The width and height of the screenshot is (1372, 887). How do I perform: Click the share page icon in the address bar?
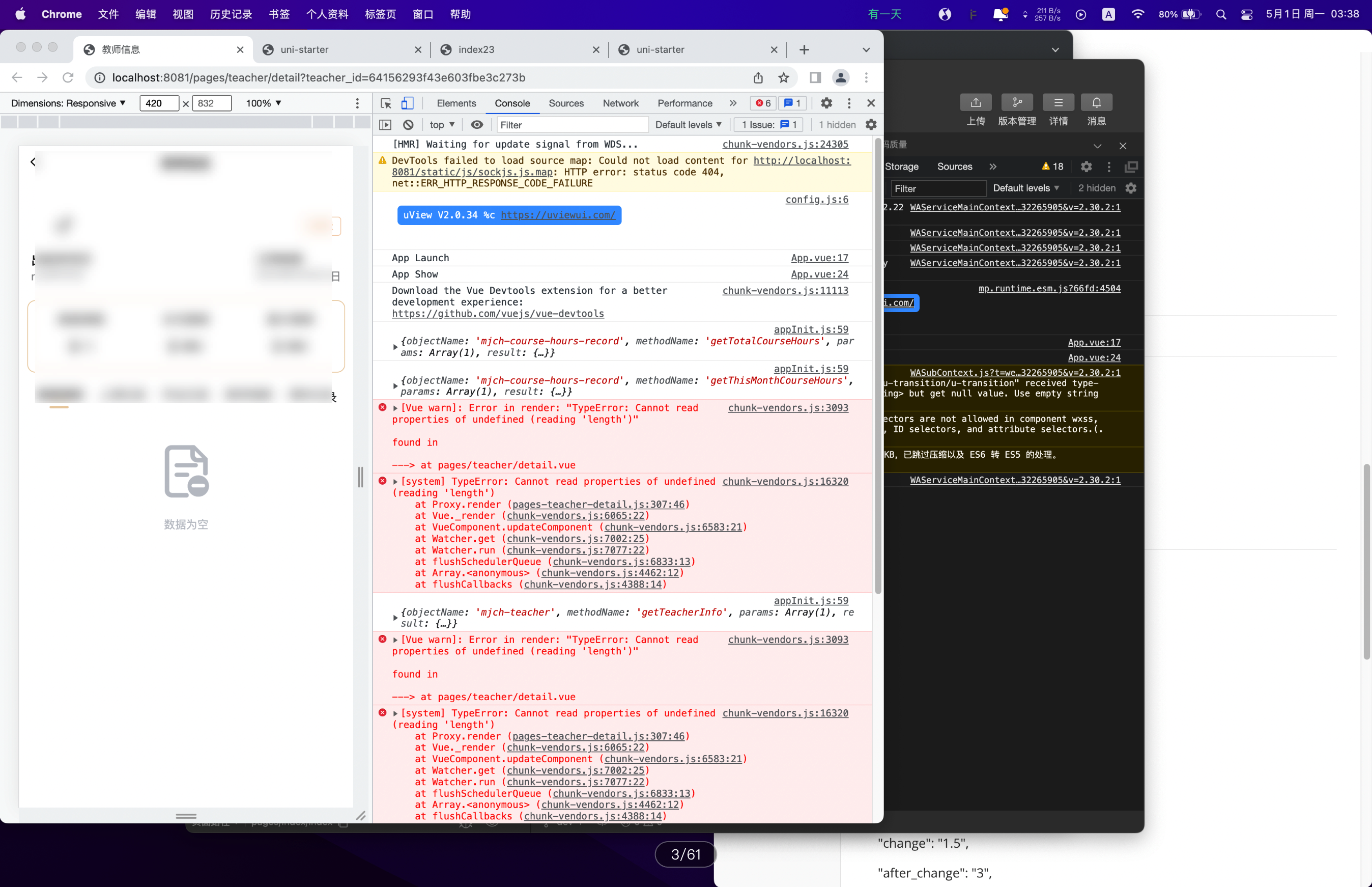point(758,78)
